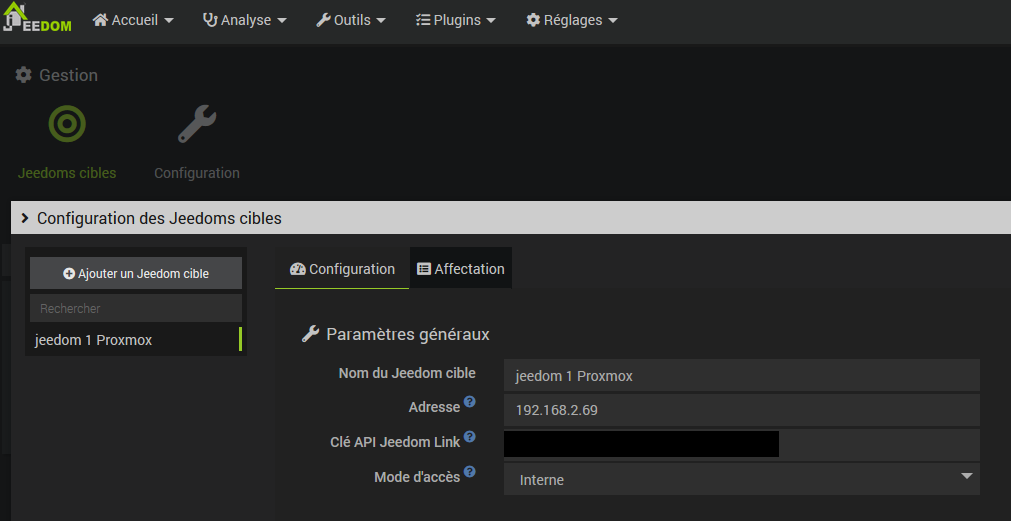Click the Mode d'accès help icon
Viewport: 1011px width, 521px height.
[x=469, y=471]
